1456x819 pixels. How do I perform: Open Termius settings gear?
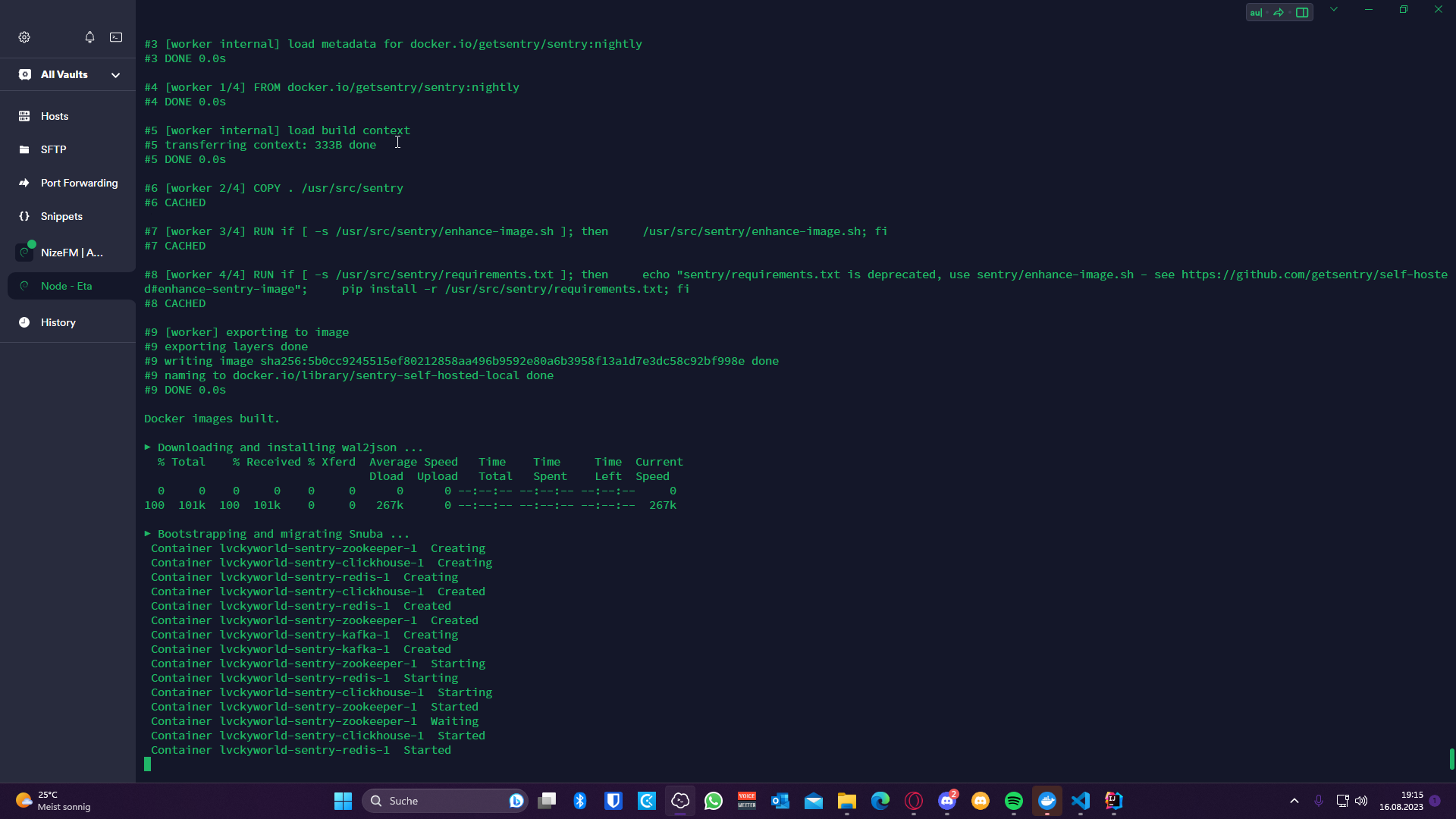[x=24, y=37]
